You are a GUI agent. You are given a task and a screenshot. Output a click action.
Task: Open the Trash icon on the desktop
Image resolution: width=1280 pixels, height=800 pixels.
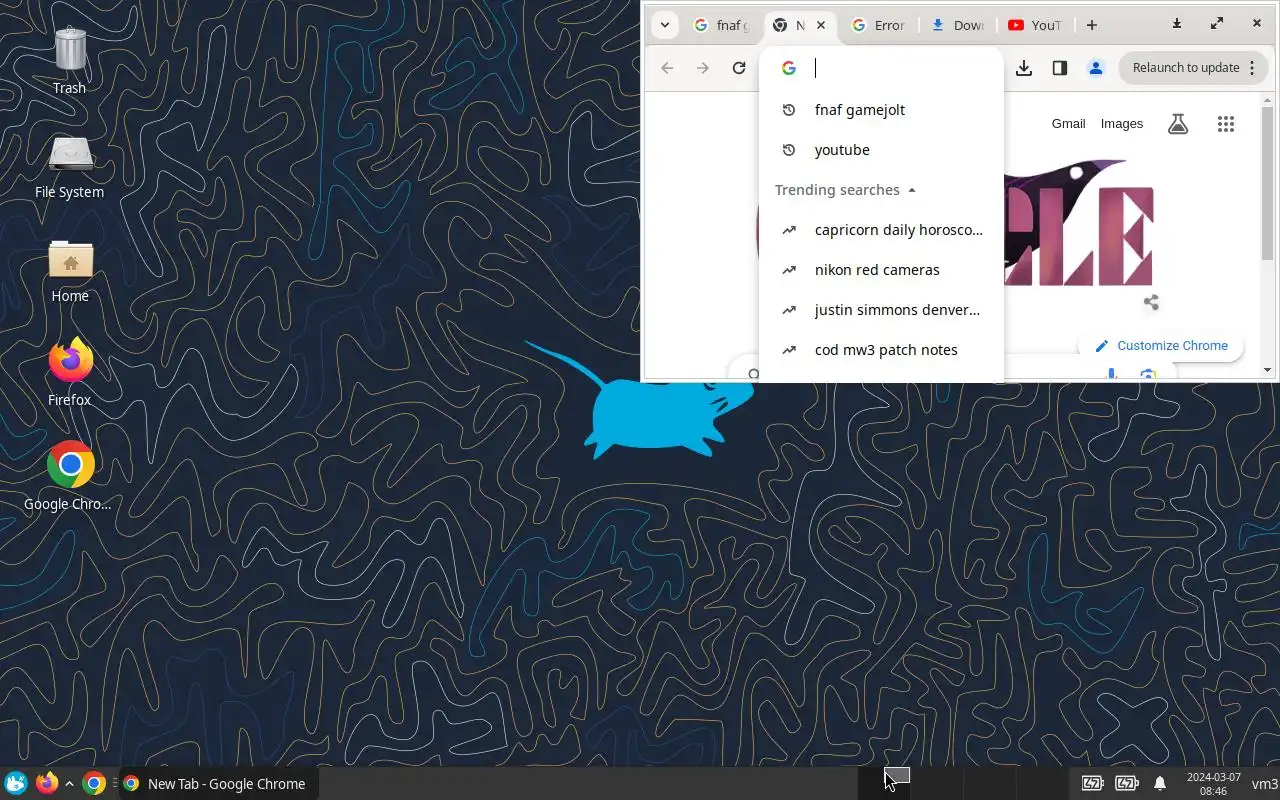click(x=70, y=60)
